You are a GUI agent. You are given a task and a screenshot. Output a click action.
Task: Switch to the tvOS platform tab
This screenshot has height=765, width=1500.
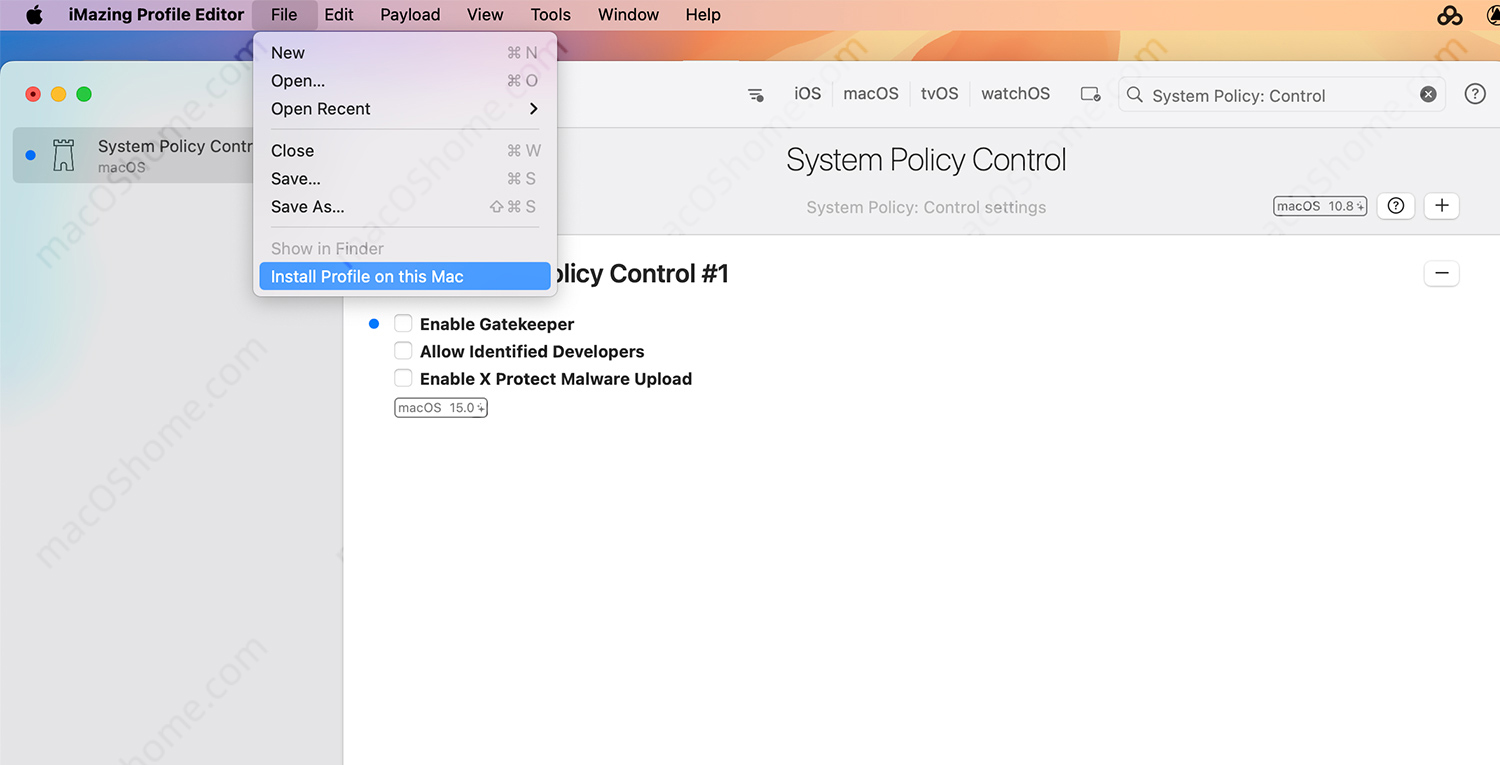coord(939,93)
